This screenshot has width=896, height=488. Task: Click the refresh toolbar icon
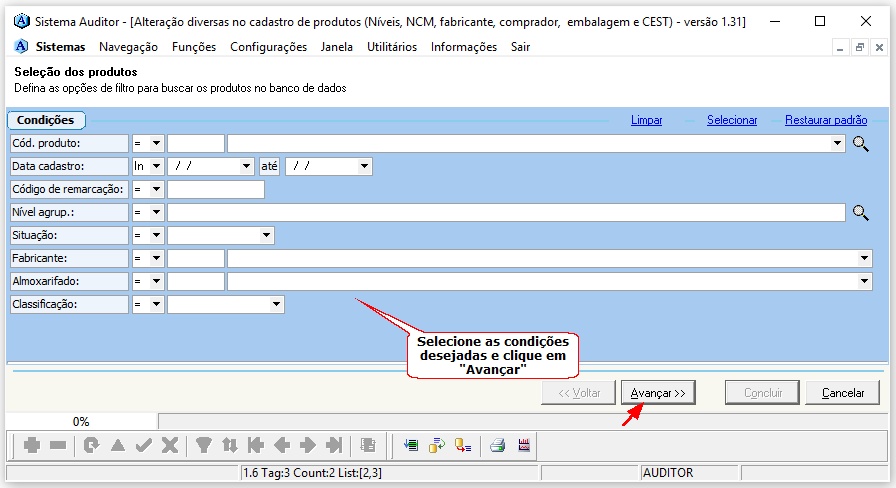coord(91,445)
